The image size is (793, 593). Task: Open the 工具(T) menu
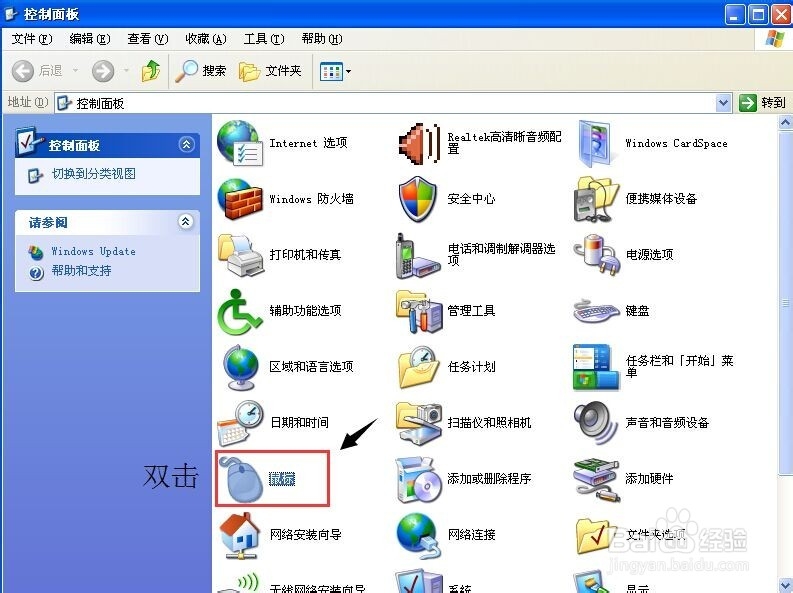(x=264, y=39)
